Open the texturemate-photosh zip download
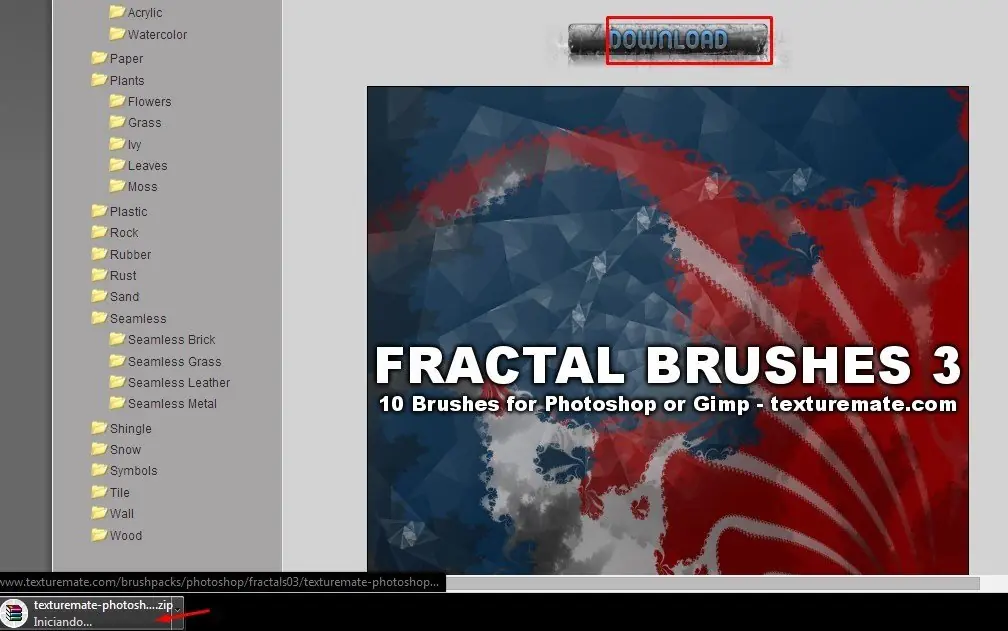This screenshot has width=1008, height=631. coord(103,605)
